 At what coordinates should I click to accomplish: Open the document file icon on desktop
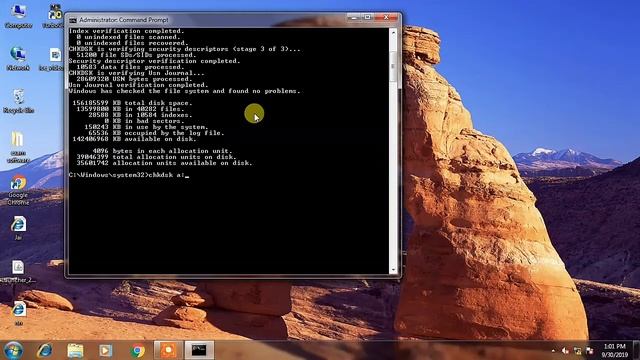(x=18, y=271)
